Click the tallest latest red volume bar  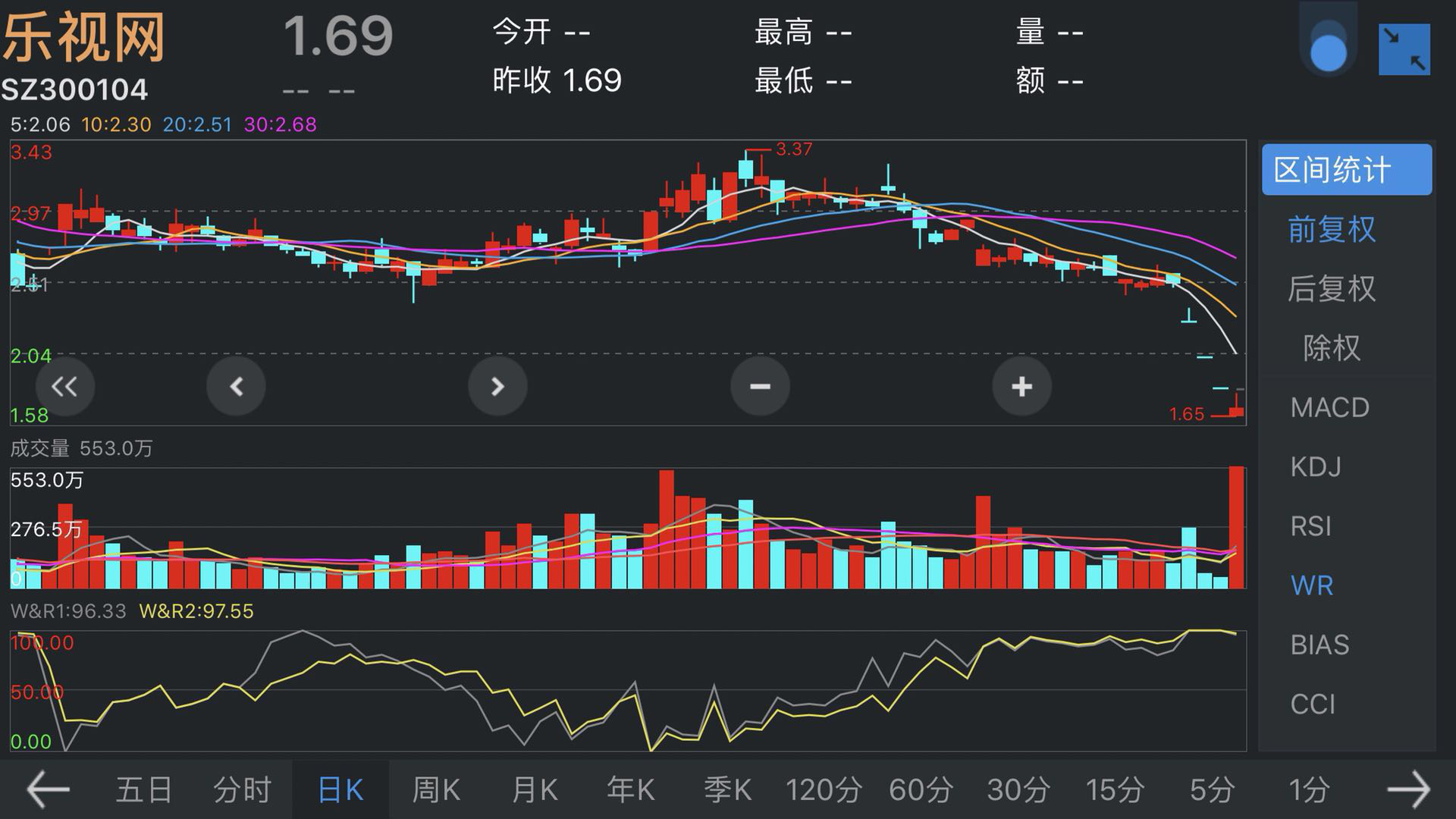1236,527
